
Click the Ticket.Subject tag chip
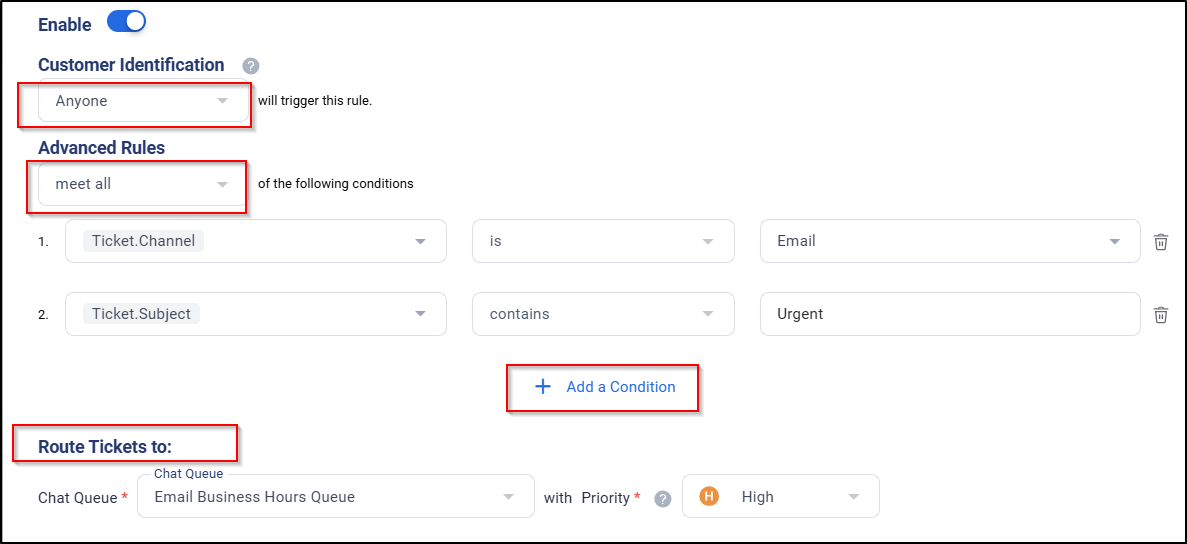pos(141,314)
